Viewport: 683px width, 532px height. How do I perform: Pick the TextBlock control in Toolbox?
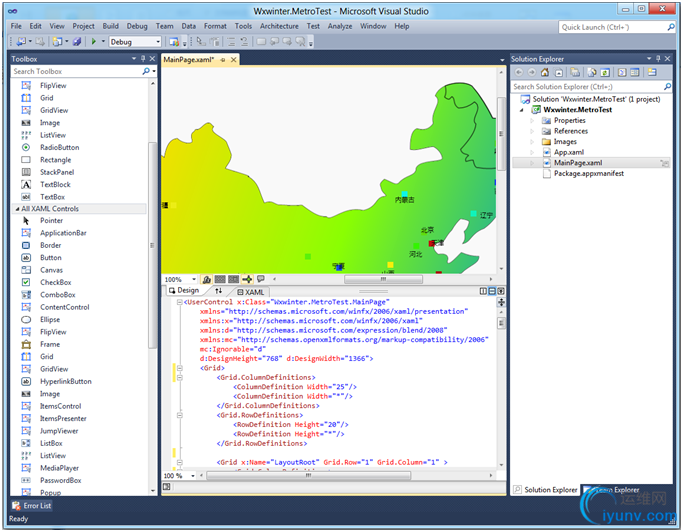click(54, 185)
